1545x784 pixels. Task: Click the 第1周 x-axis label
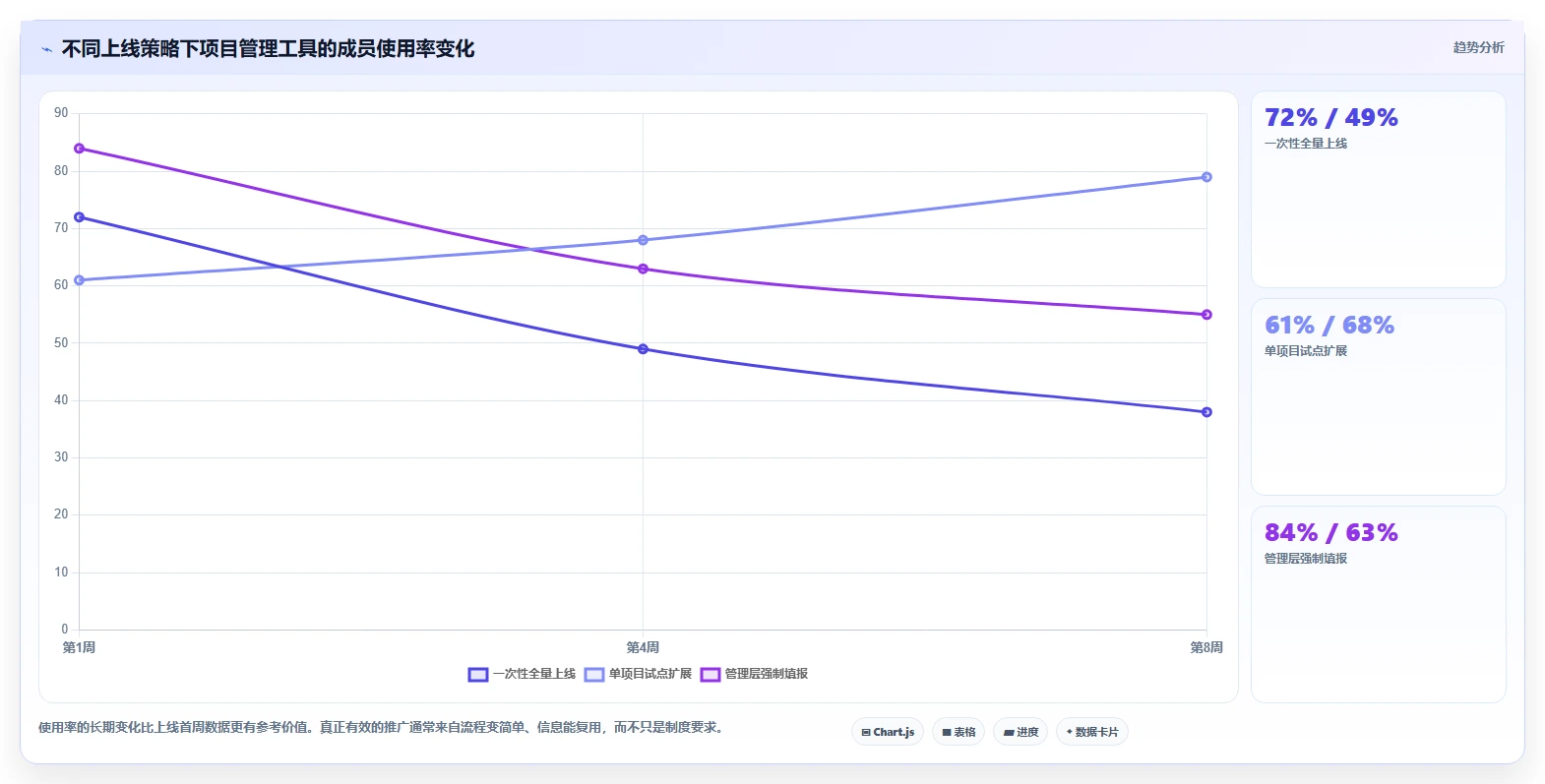click(79, 647)
